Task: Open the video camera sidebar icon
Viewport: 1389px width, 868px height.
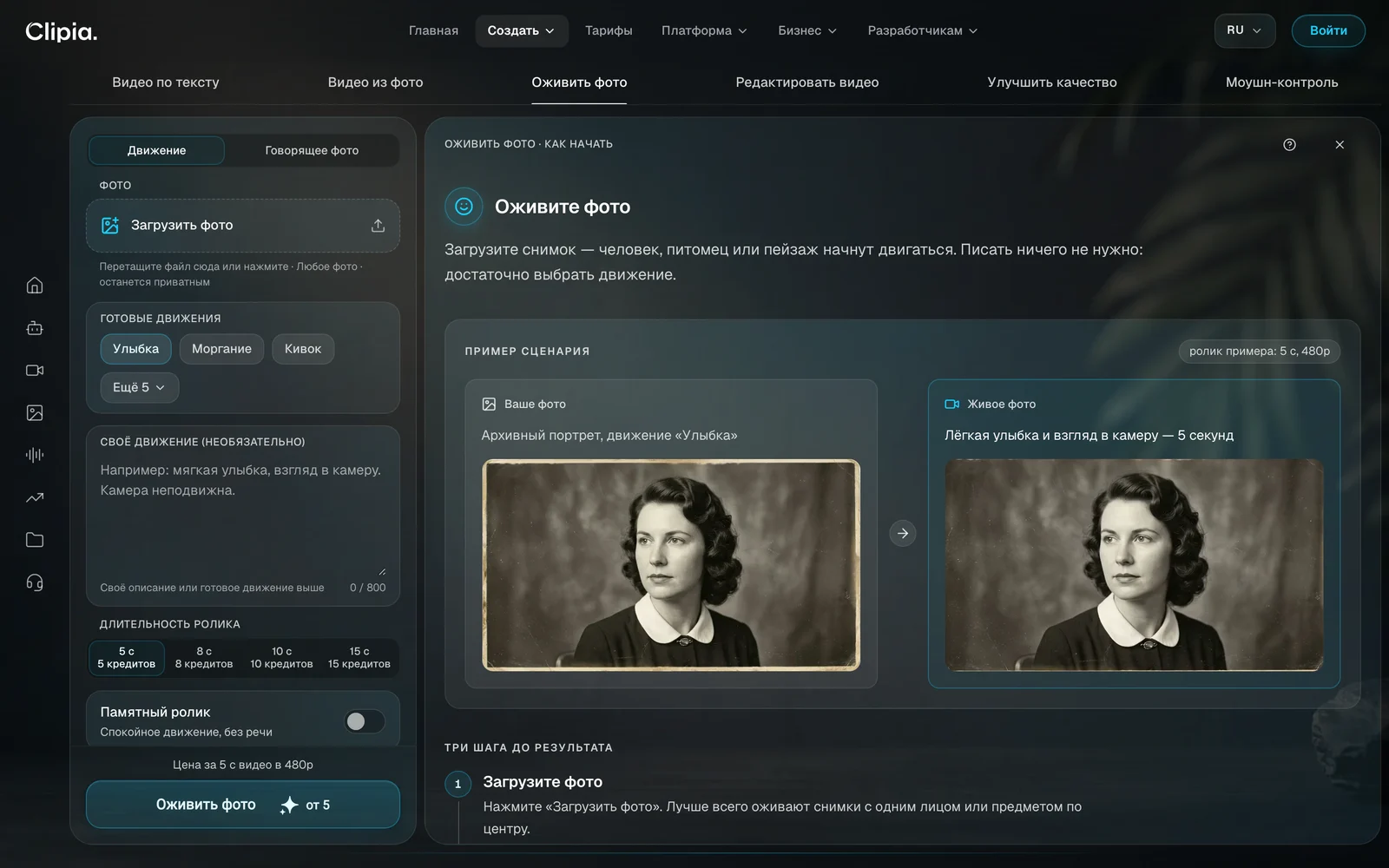Action: (35, 371)
